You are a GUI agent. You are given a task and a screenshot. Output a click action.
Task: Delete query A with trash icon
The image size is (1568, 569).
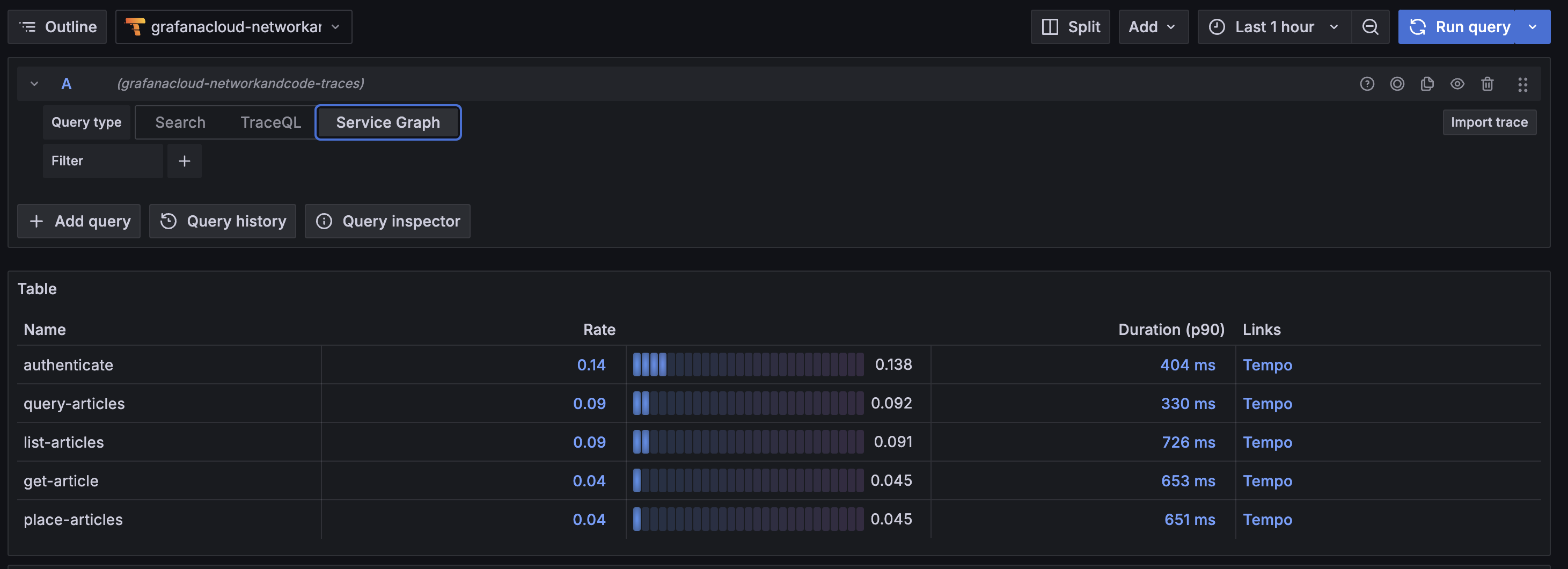tap(1487, 84)
